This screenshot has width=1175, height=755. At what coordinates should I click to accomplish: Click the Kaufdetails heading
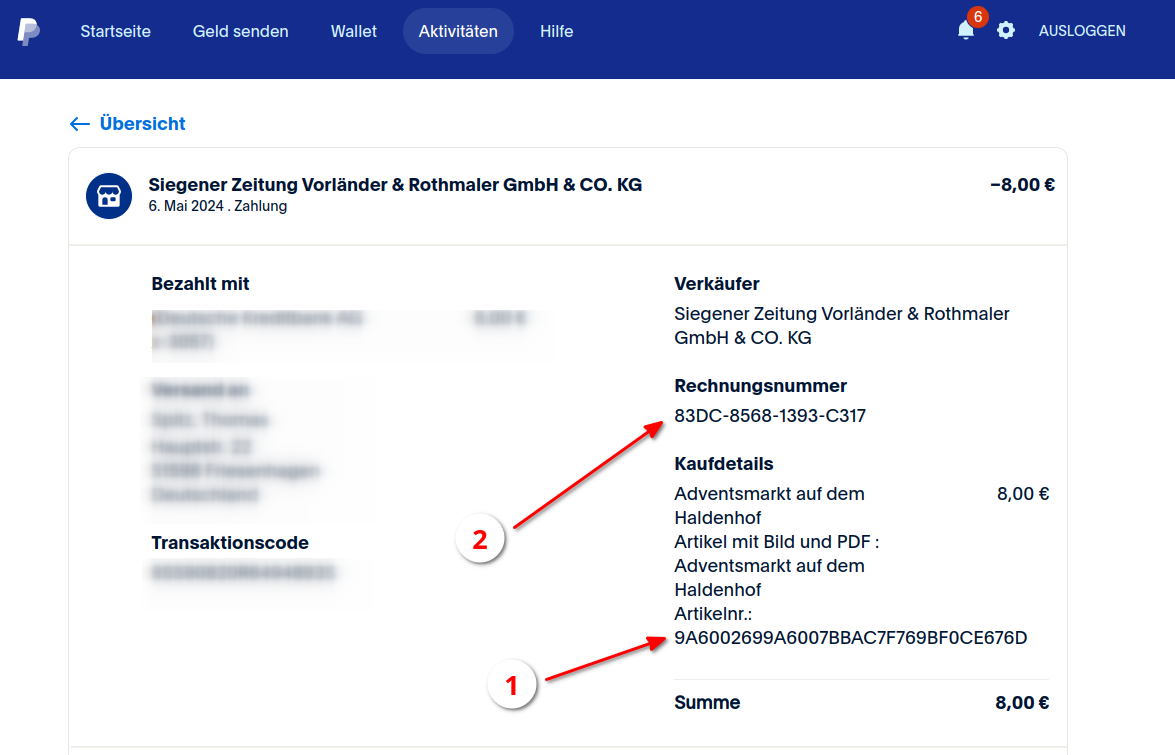[x=724, y=464]
